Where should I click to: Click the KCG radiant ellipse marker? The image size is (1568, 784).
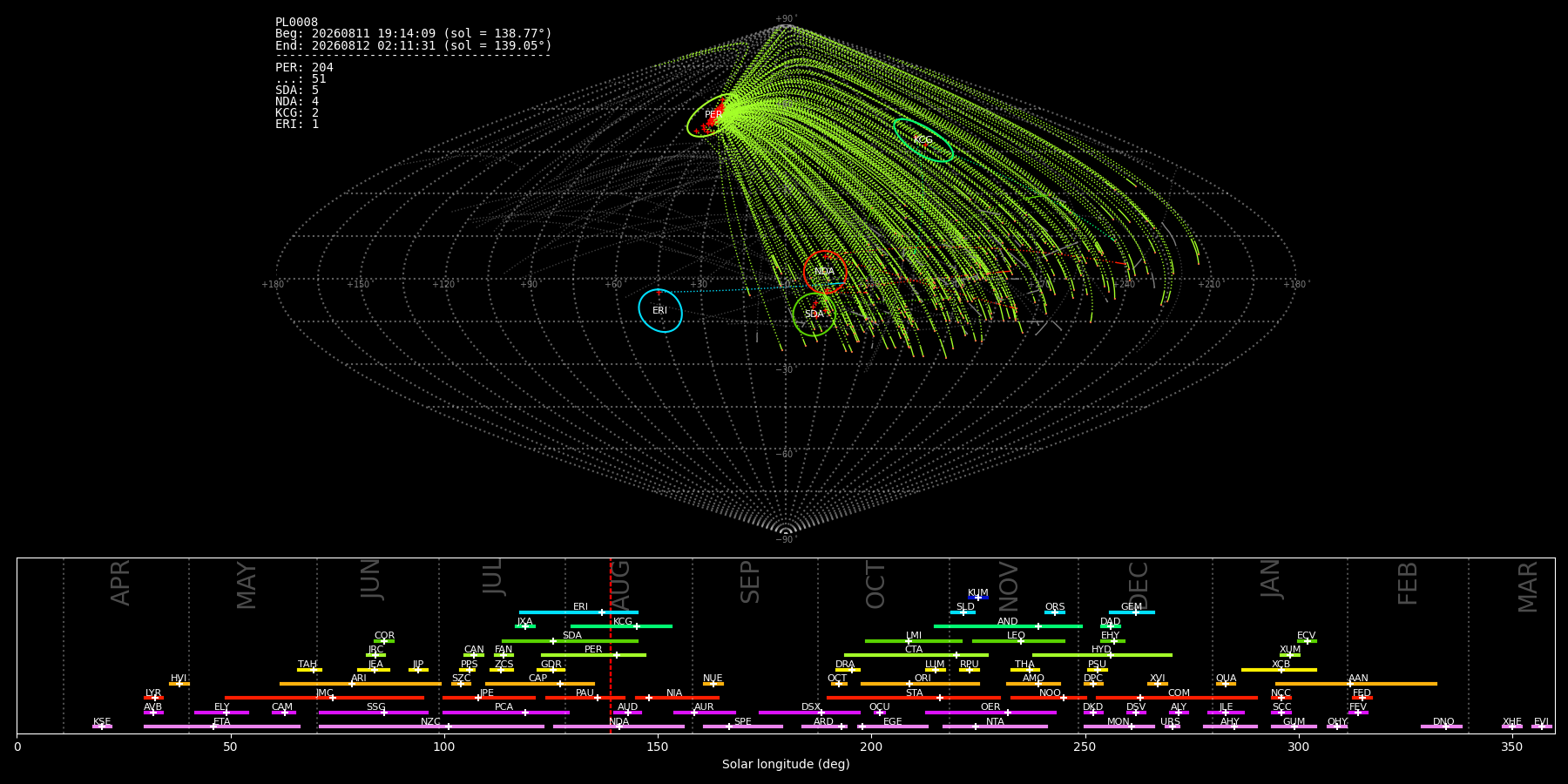pos(923,140)
